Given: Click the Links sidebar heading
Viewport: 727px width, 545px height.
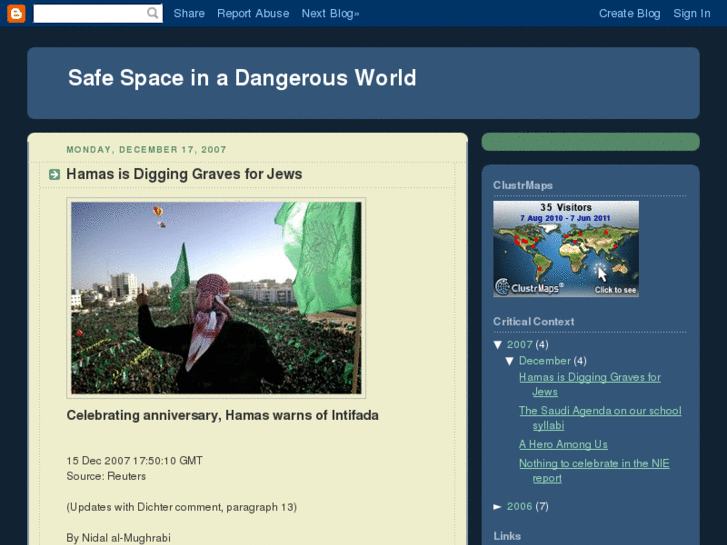Looking at the screenshot, I should [x=507, y=536].
